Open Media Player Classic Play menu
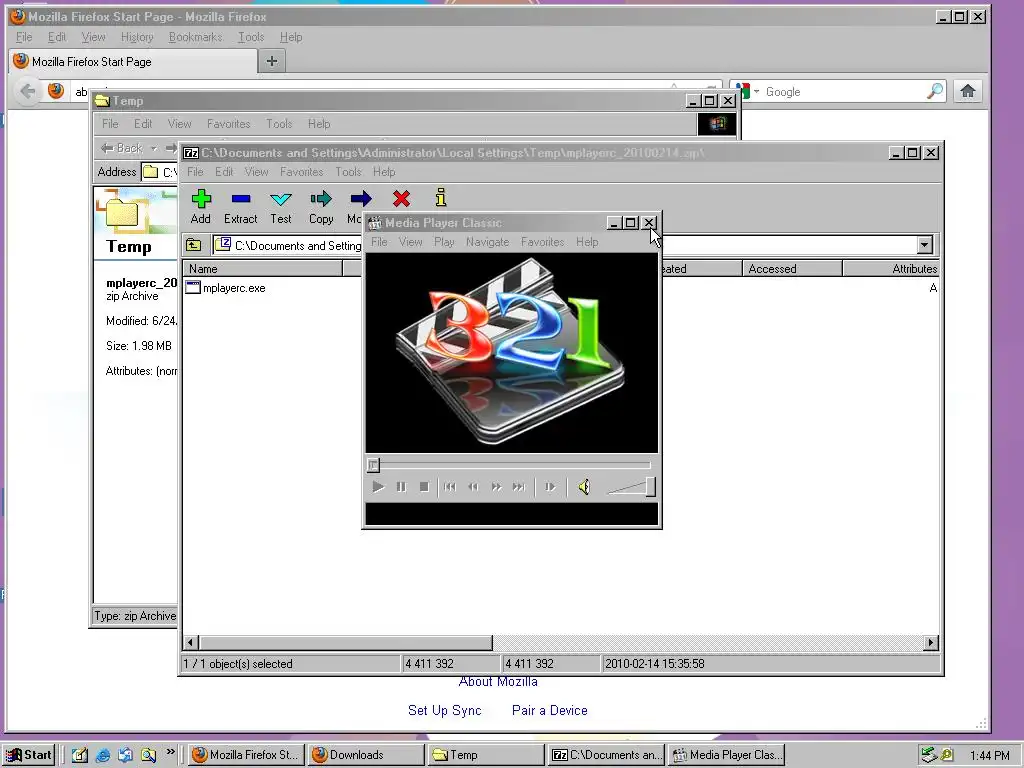 coord(444,242)
